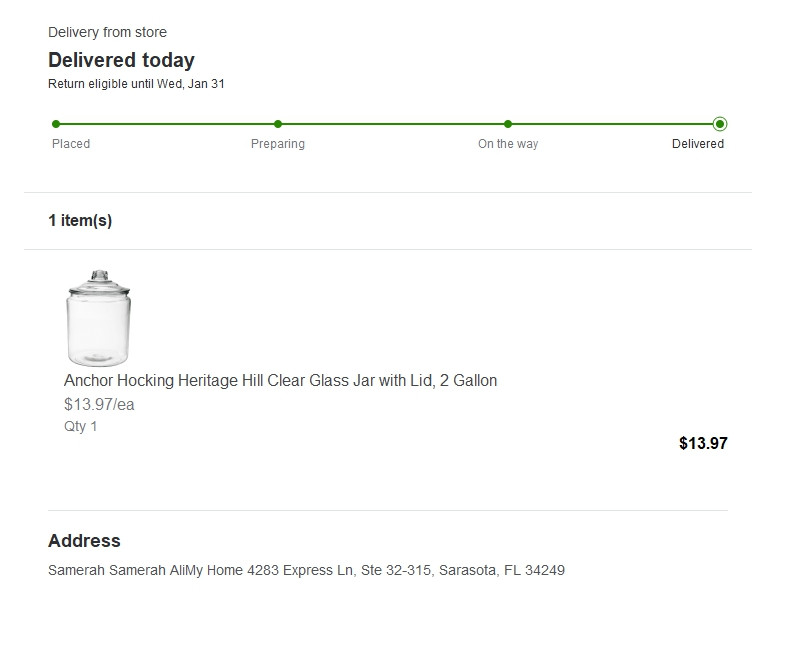Click the bold $13.97 item total
Screen dimensions: 800x646
pos(703,443)
